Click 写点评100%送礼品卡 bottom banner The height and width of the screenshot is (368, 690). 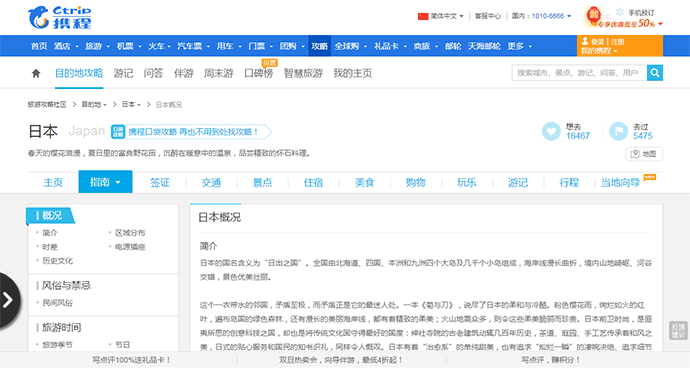131,360
